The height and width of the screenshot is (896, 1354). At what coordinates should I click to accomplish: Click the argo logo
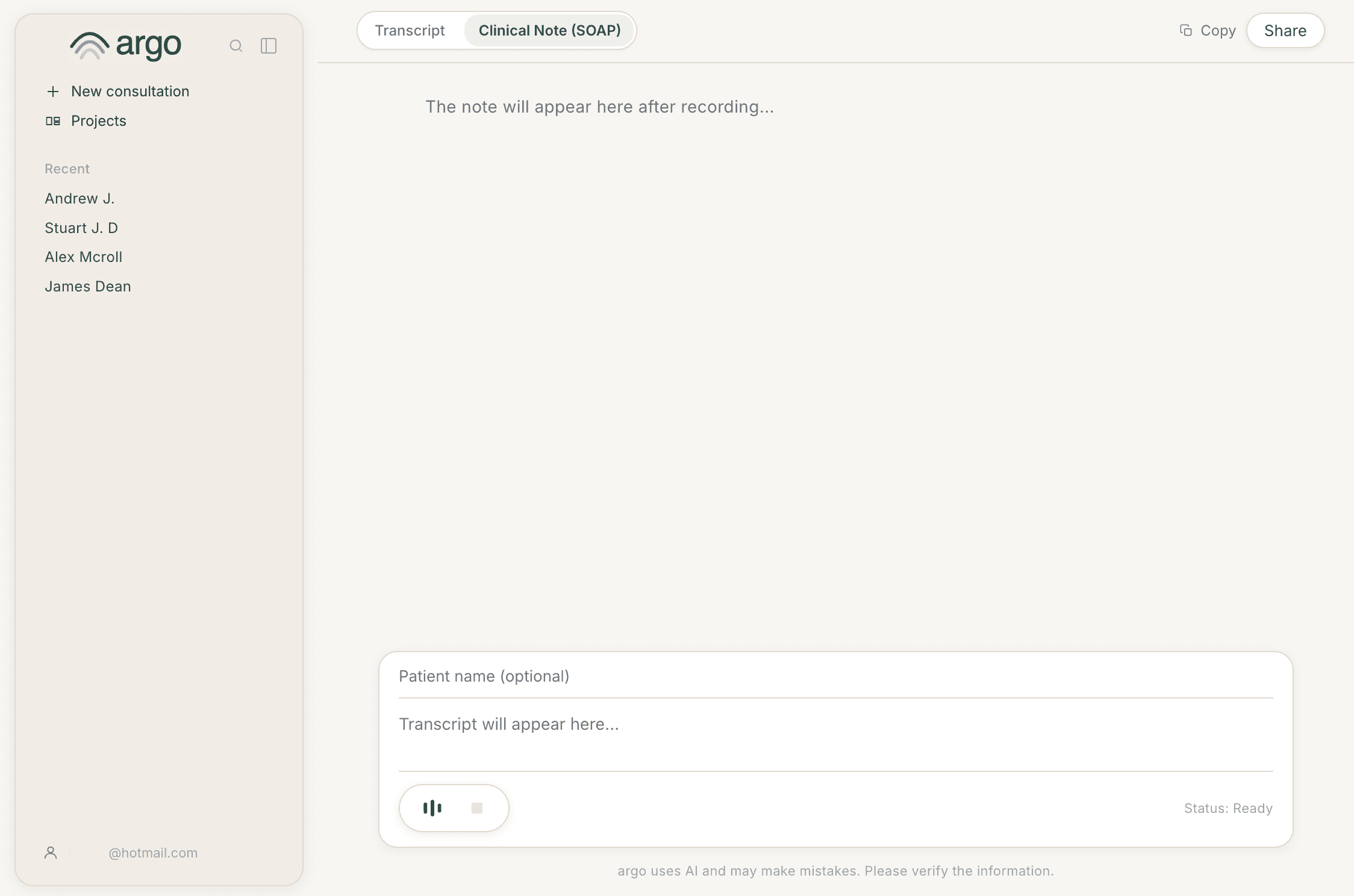coord(125,45)
